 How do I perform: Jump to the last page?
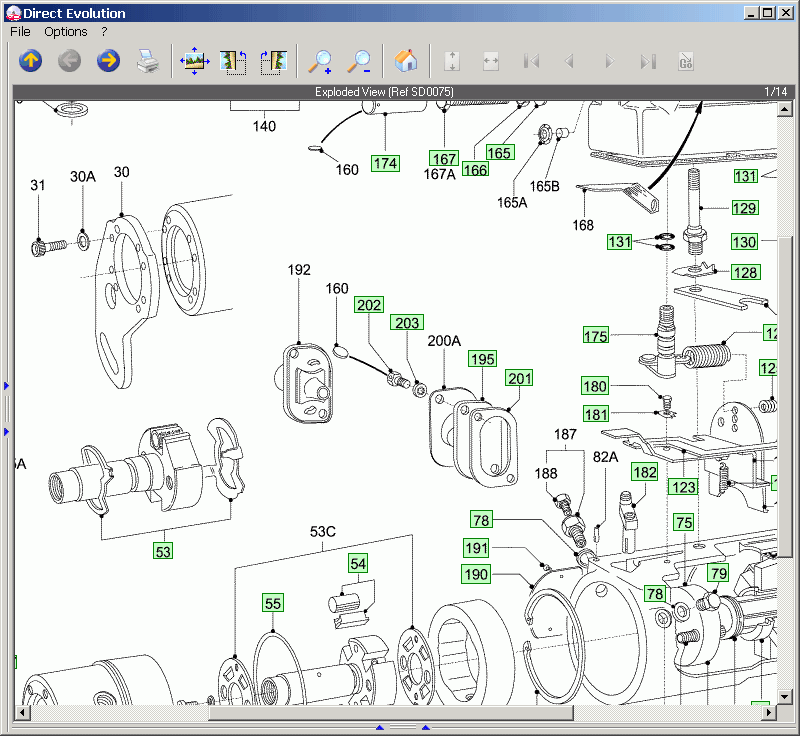point(649,61)
